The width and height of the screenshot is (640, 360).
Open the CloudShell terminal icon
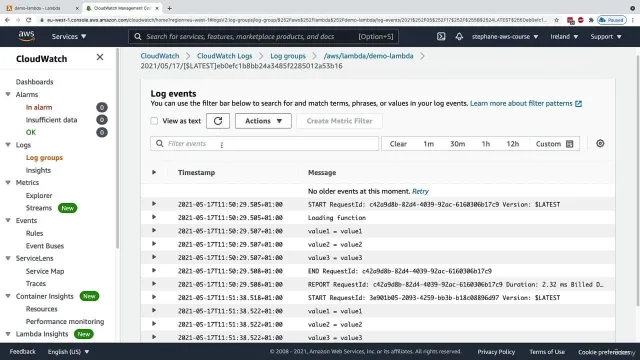[x=441, y=36]
